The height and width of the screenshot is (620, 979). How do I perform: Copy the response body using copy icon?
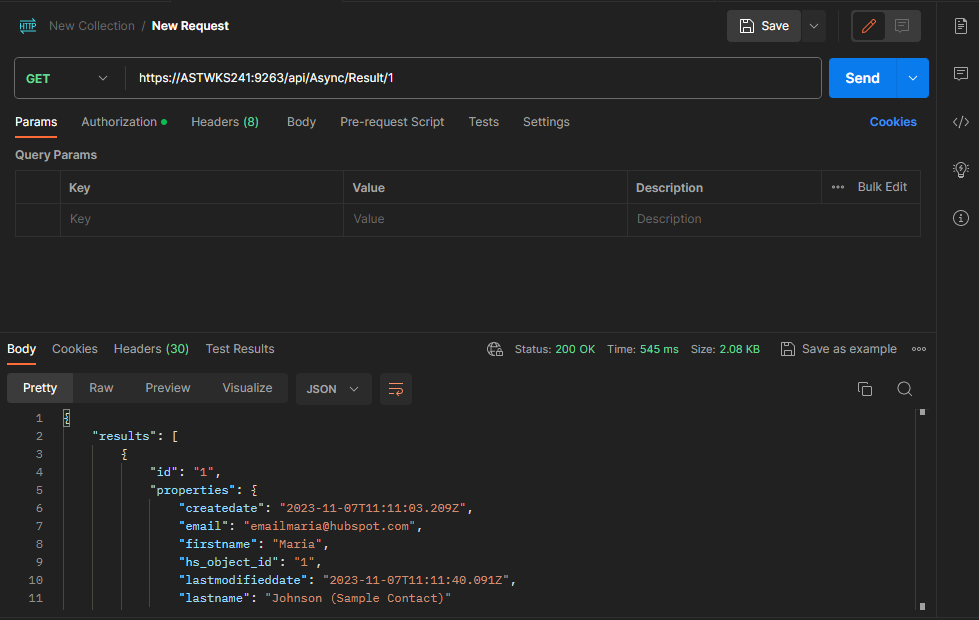(865, 389)
